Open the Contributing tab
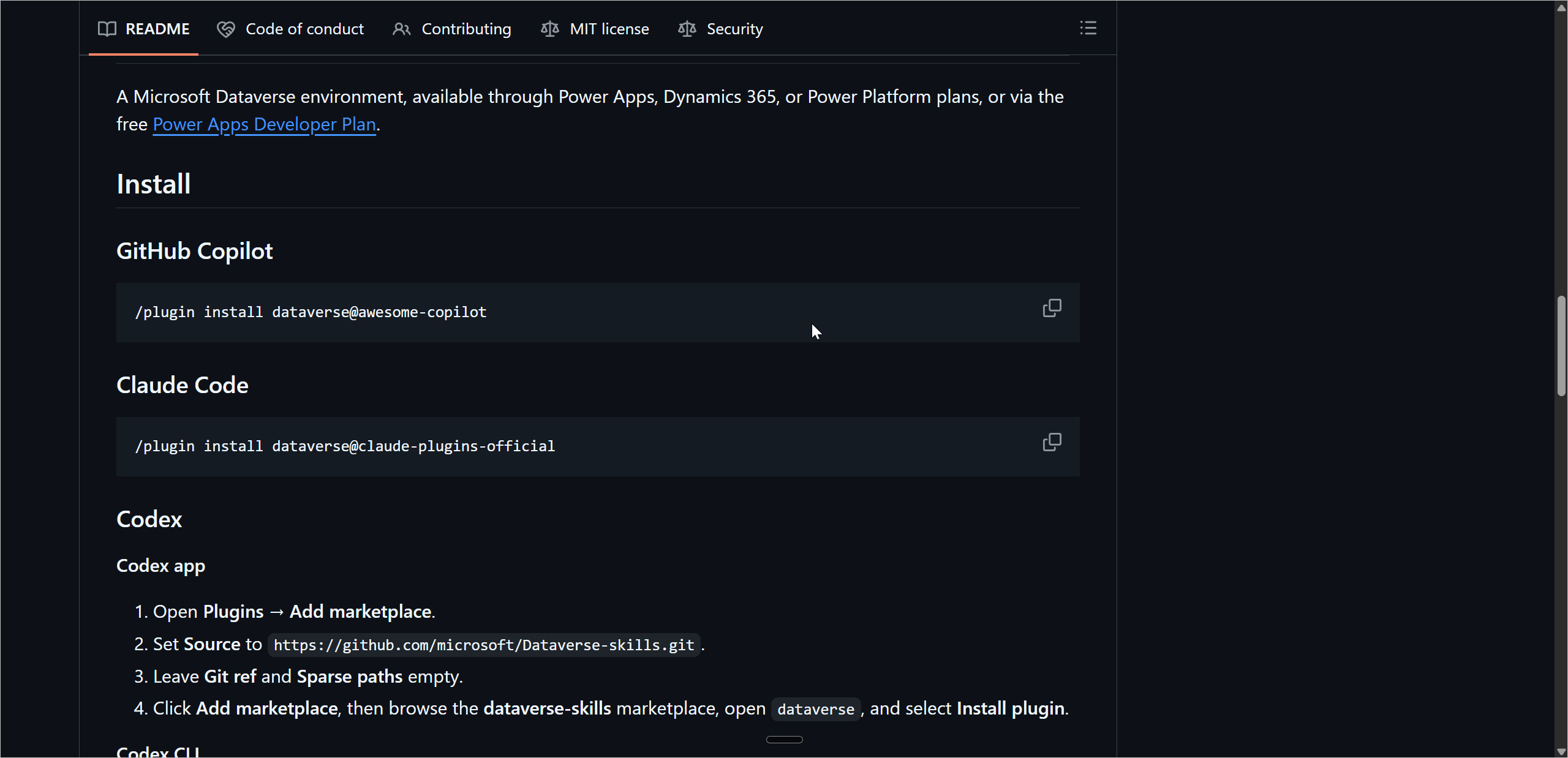1568x758 pixels. pos(452,29)
